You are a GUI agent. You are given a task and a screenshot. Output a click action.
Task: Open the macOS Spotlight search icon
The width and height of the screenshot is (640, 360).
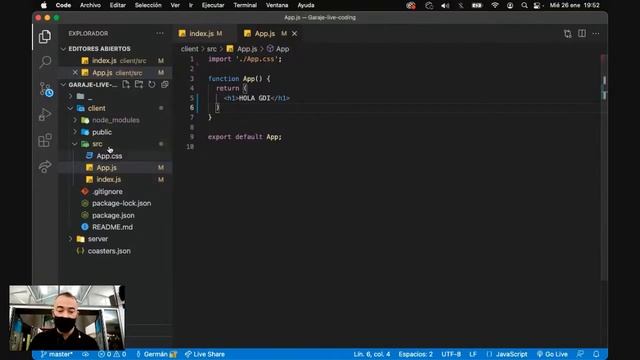[524, 5]
